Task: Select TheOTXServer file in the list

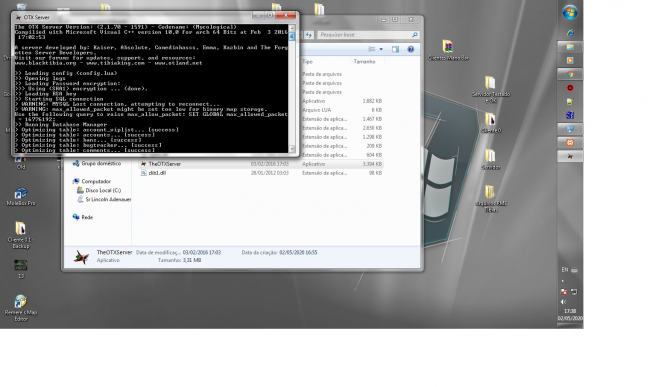Action: [x=165, y=164]
